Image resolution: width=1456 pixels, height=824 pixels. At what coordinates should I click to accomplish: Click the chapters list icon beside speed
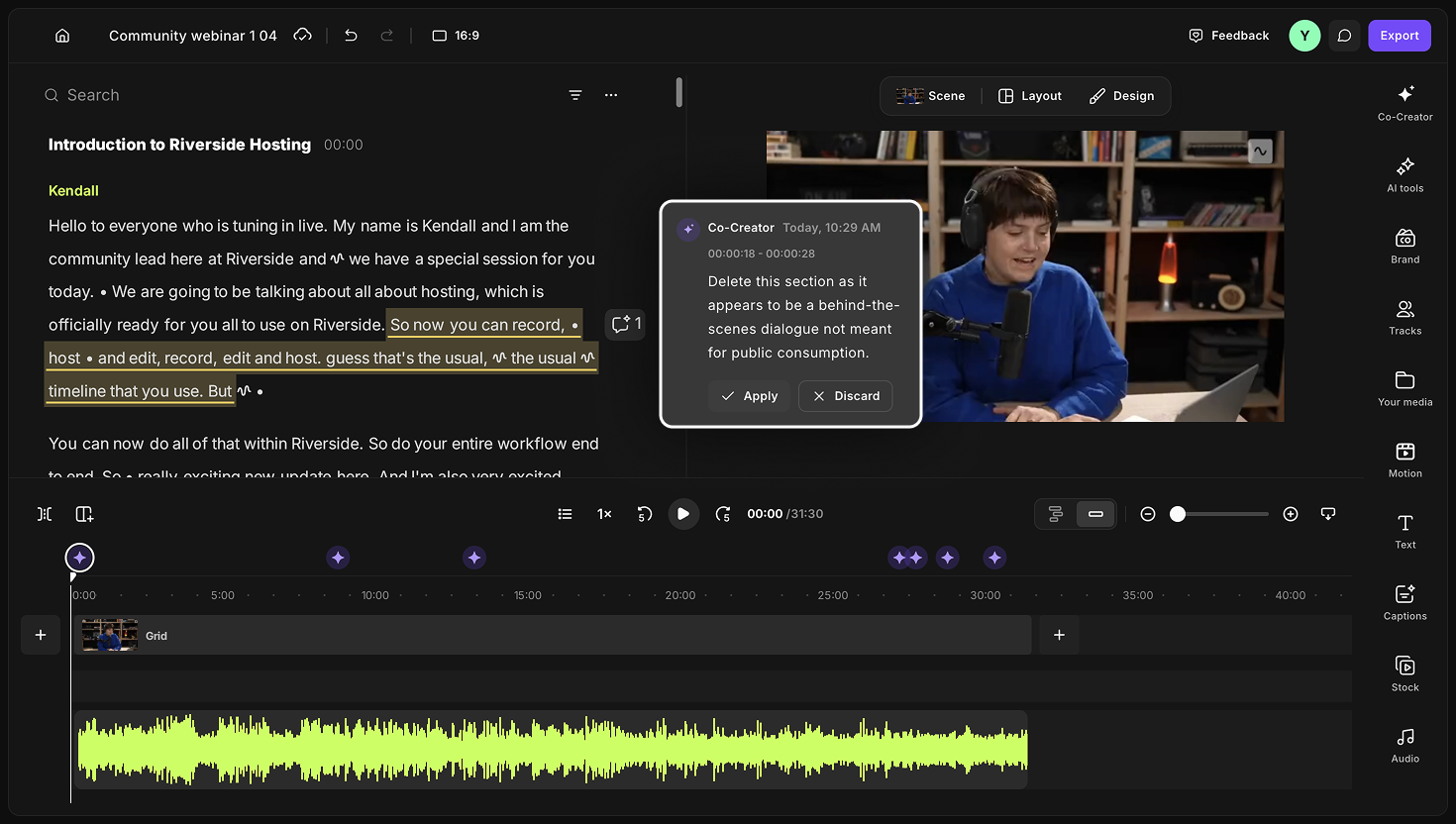click(565, 514)
